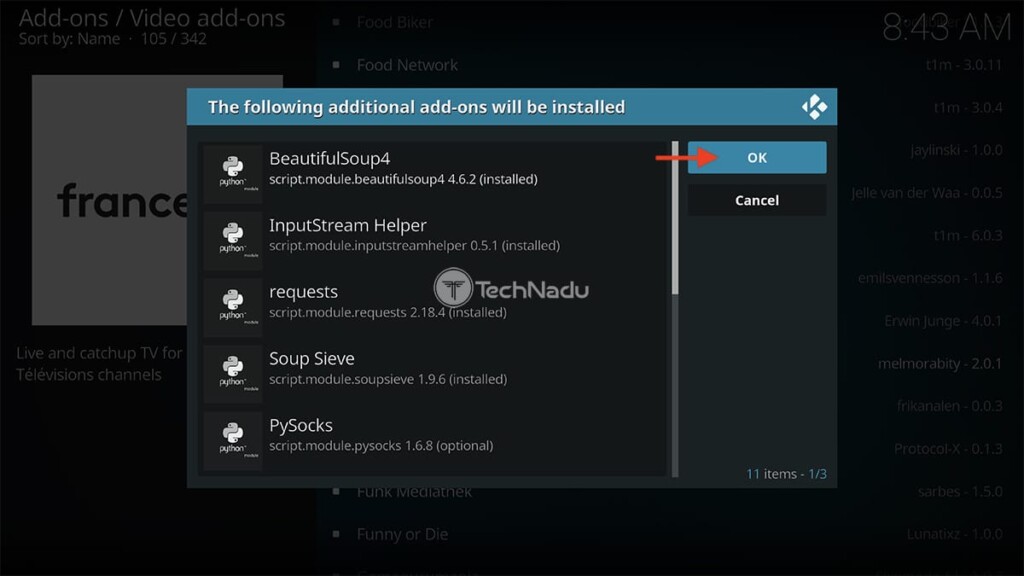The image size is (1024, 576).
Task: Select the BeautifulSoup4 list entry
Action: [433, 174]
